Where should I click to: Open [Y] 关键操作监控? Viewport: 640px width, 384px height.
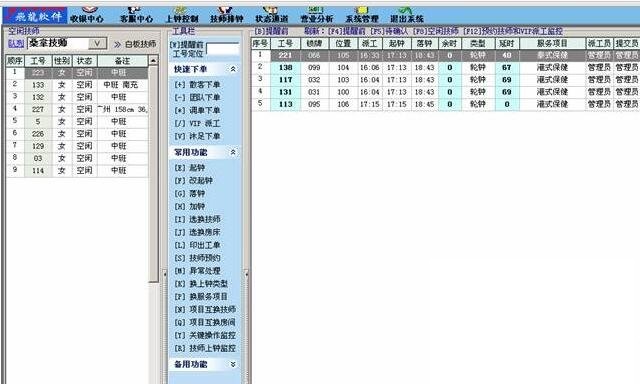[x=205, y=335]
